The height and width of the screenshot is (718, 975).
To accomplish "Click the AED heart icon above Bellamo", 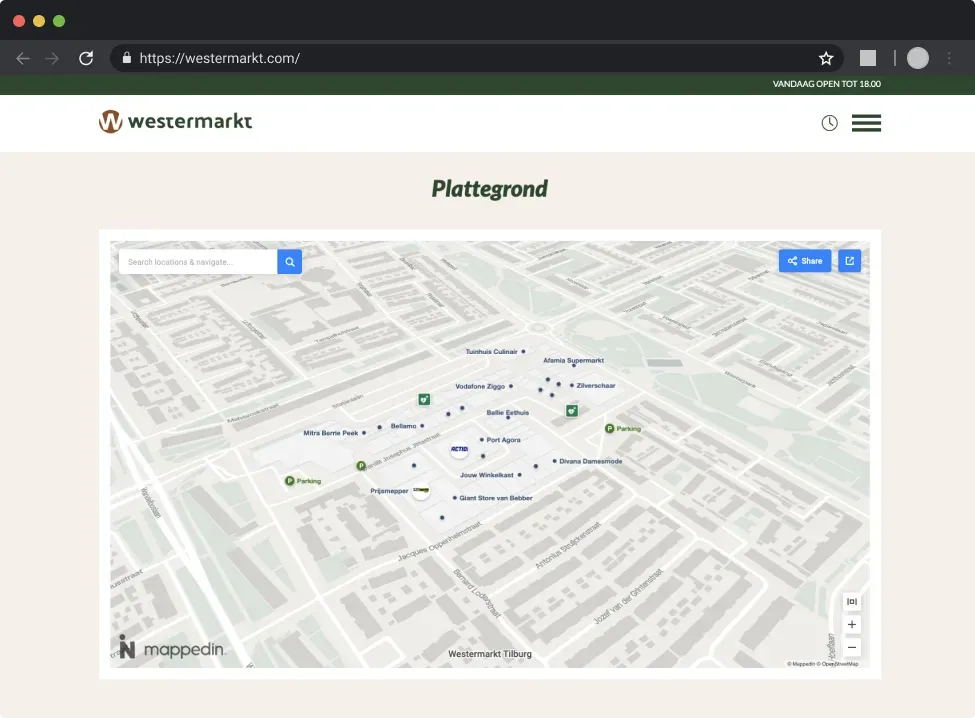I will 424,400.
